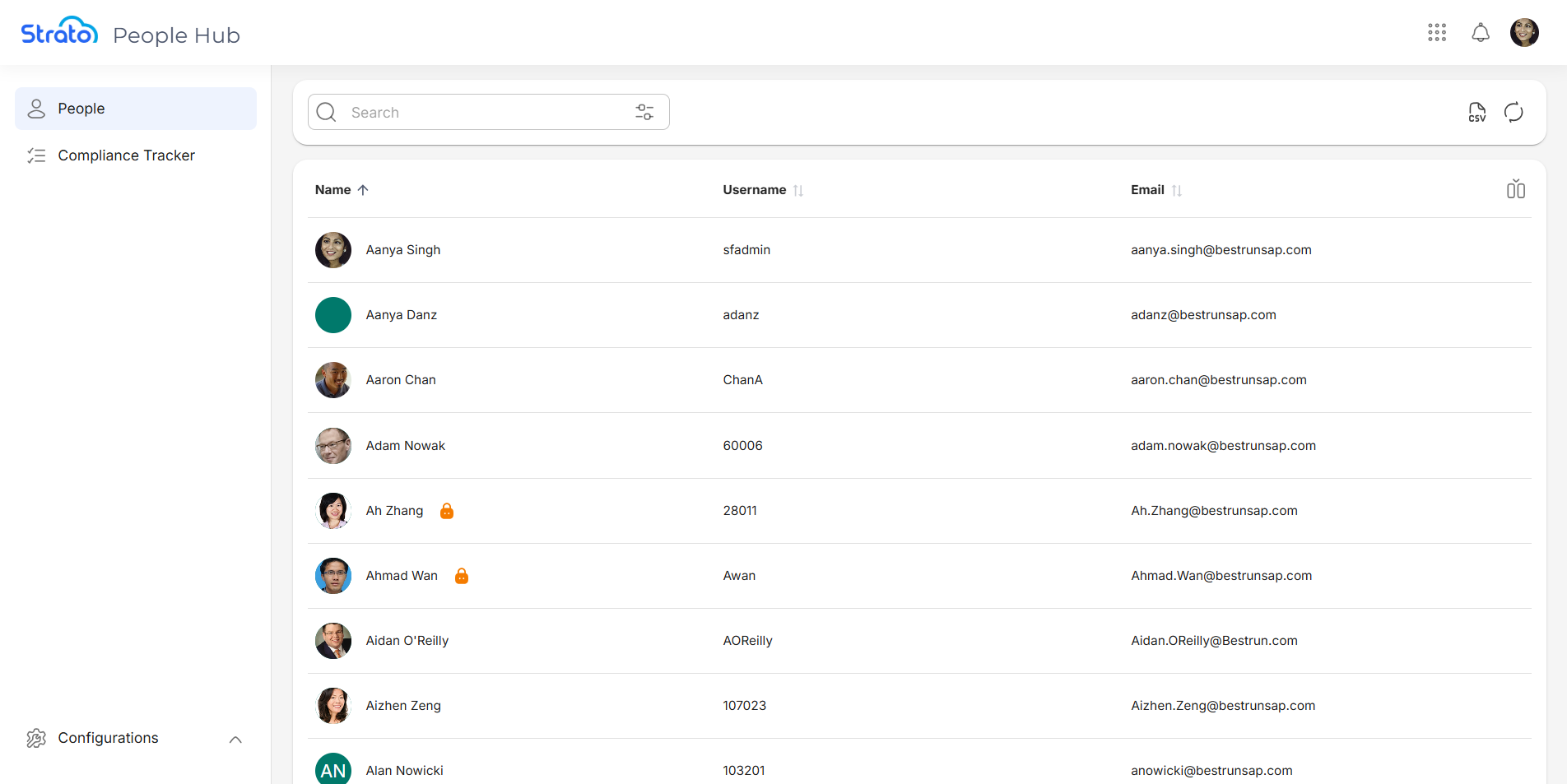The width and height of the screenshot is (1567, 784).
Task: Open column settings icon in table header
Action: click(1515, 190)
